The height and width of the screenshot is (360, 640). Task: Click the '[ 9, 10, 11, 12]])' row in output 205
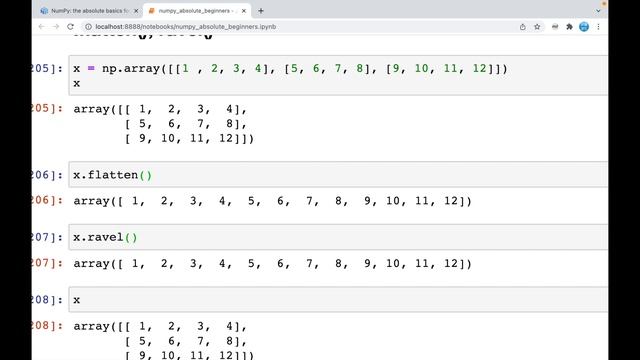[189, 138]
